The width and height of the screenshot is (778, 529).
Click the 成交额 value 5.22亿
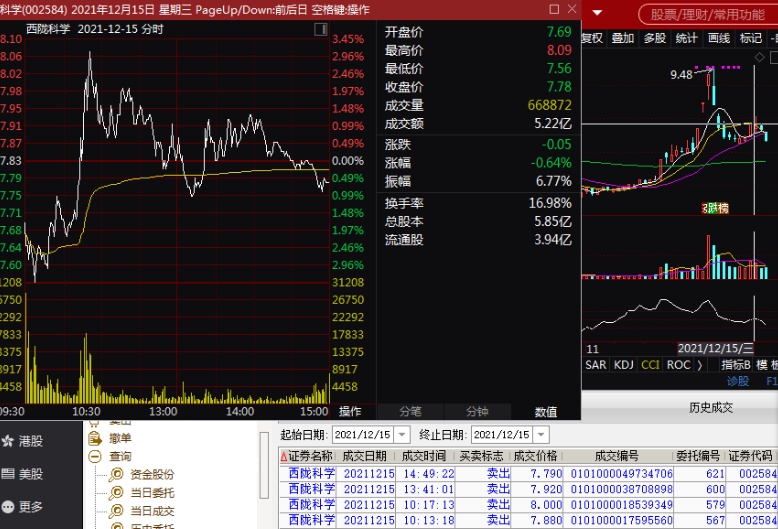pyautogui.click(x=553, y=123)
